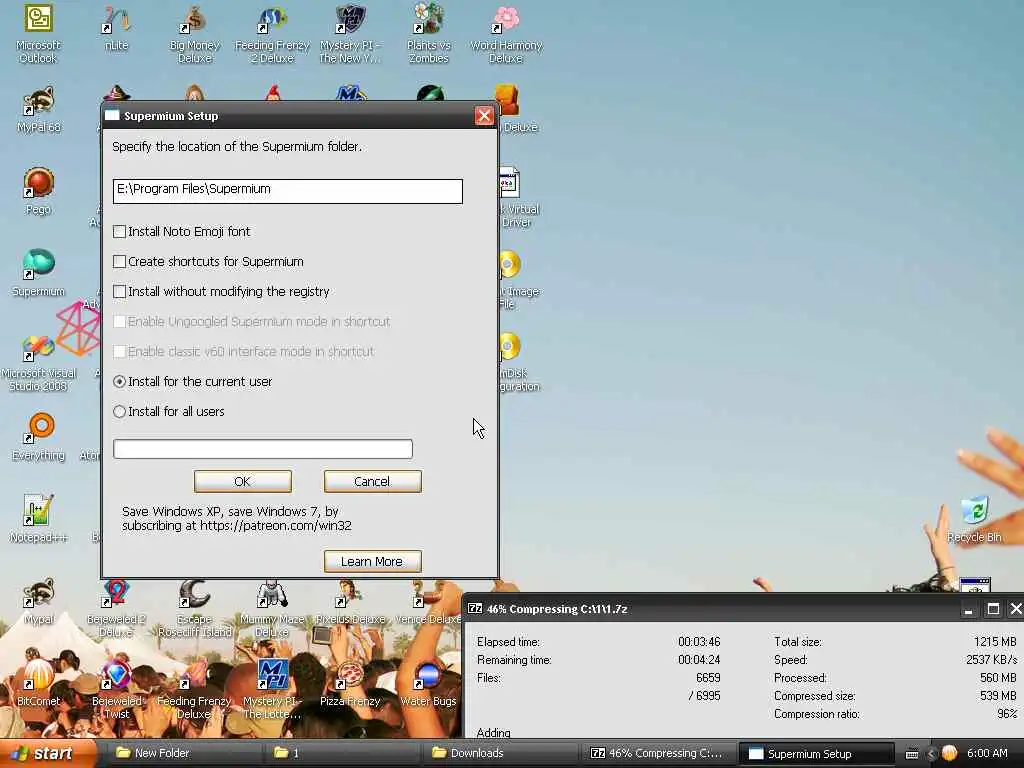Open Pixelus Deluxe desktop icon
This screenshot has width=1024, height=768.
(351, 602)
